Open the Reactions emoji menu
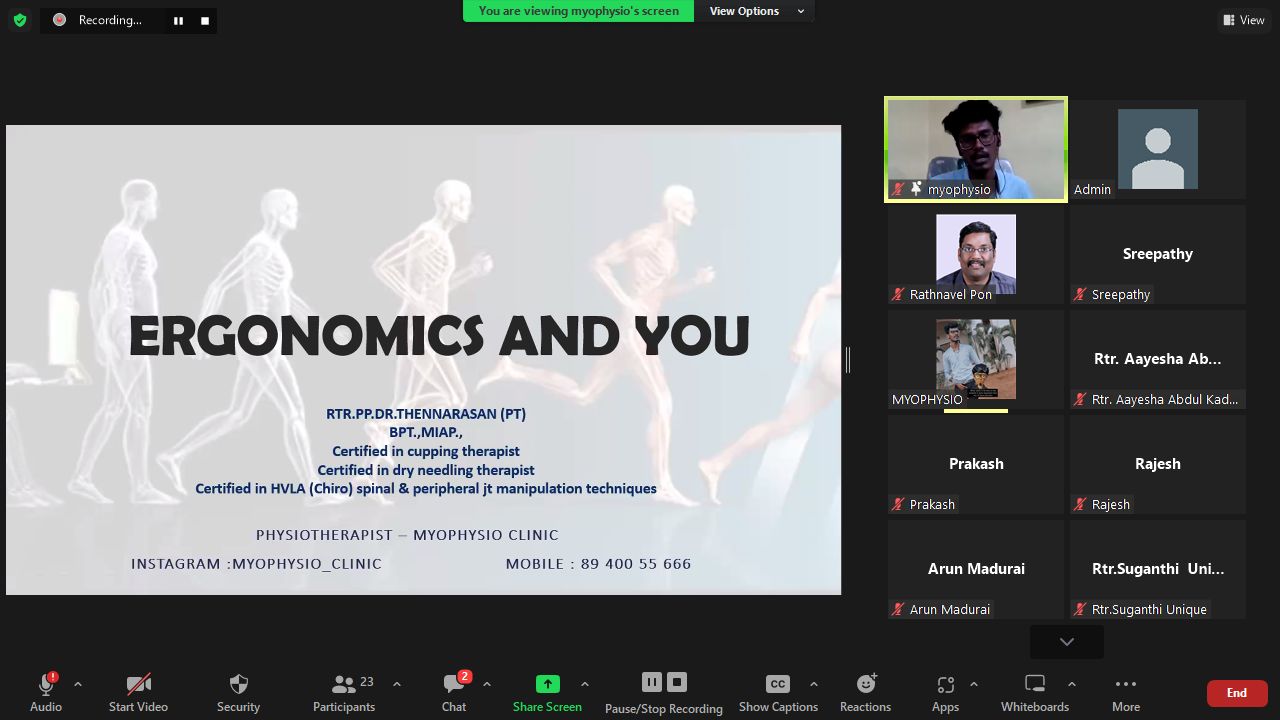Screen dimensions: 1280x720 coord(865,684)
